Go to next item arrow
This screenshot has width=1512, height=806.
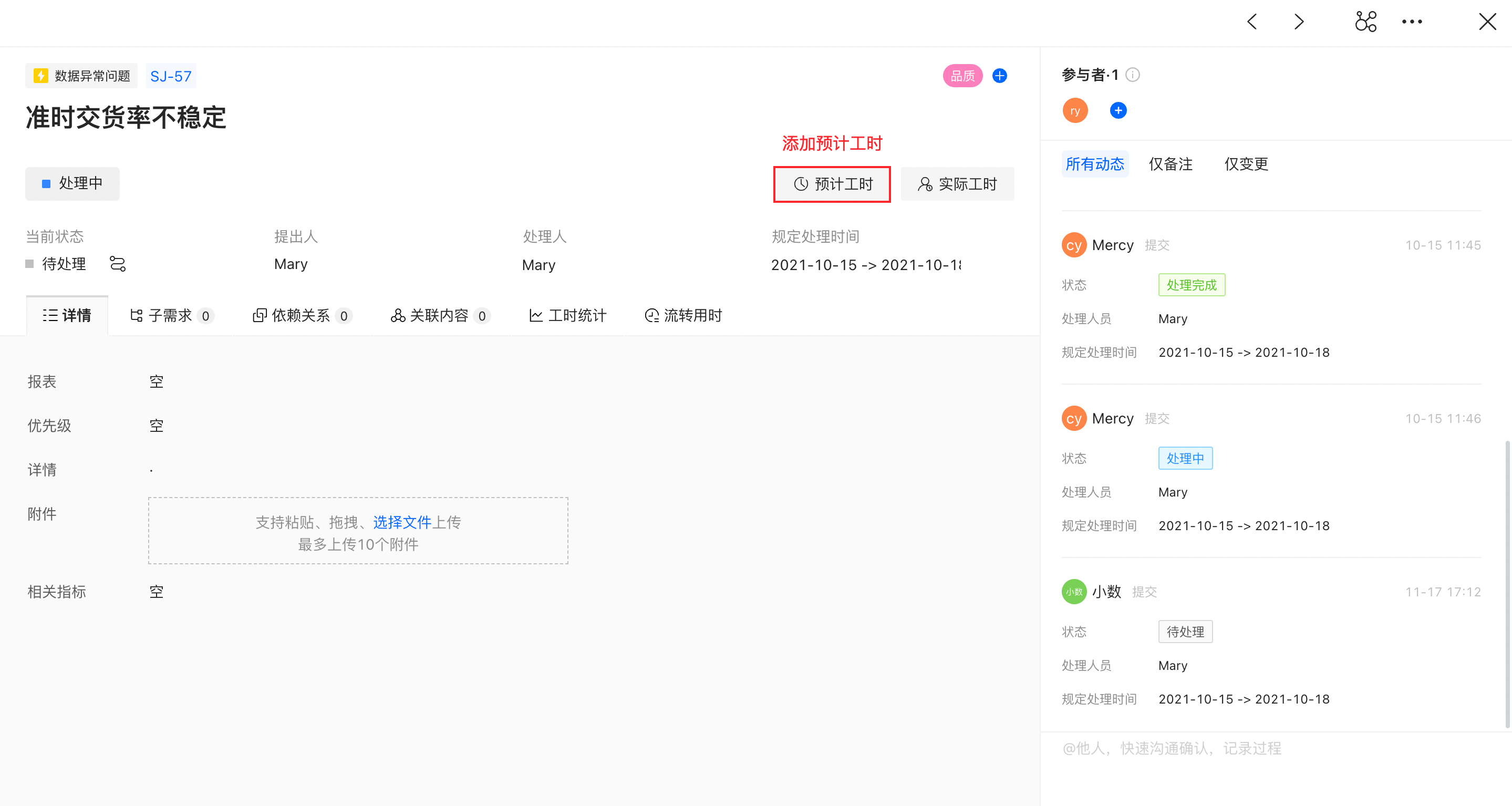pos(1299,22)
